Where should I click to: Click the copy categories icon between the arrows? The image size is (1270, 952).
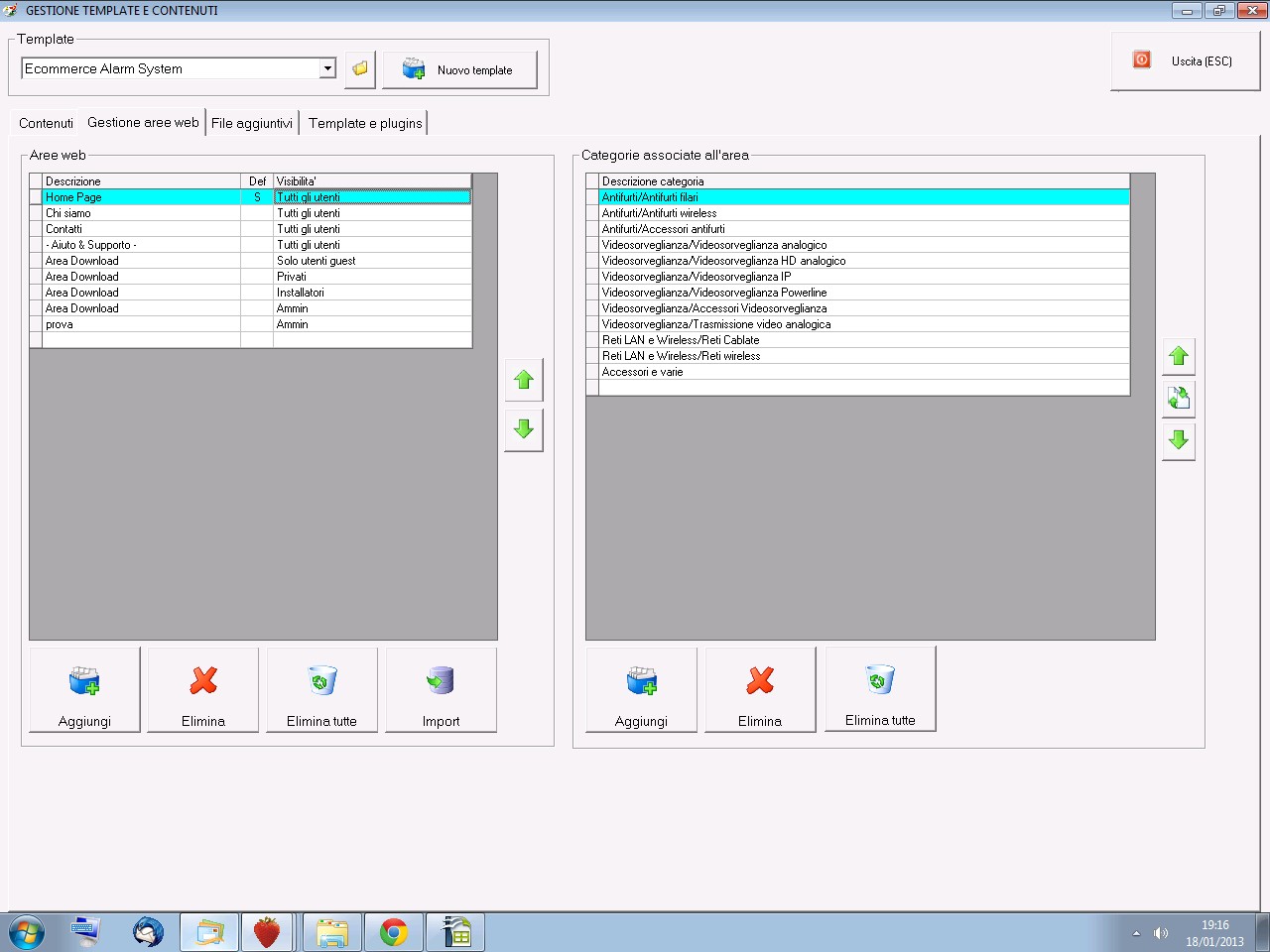click(1179, 399)
